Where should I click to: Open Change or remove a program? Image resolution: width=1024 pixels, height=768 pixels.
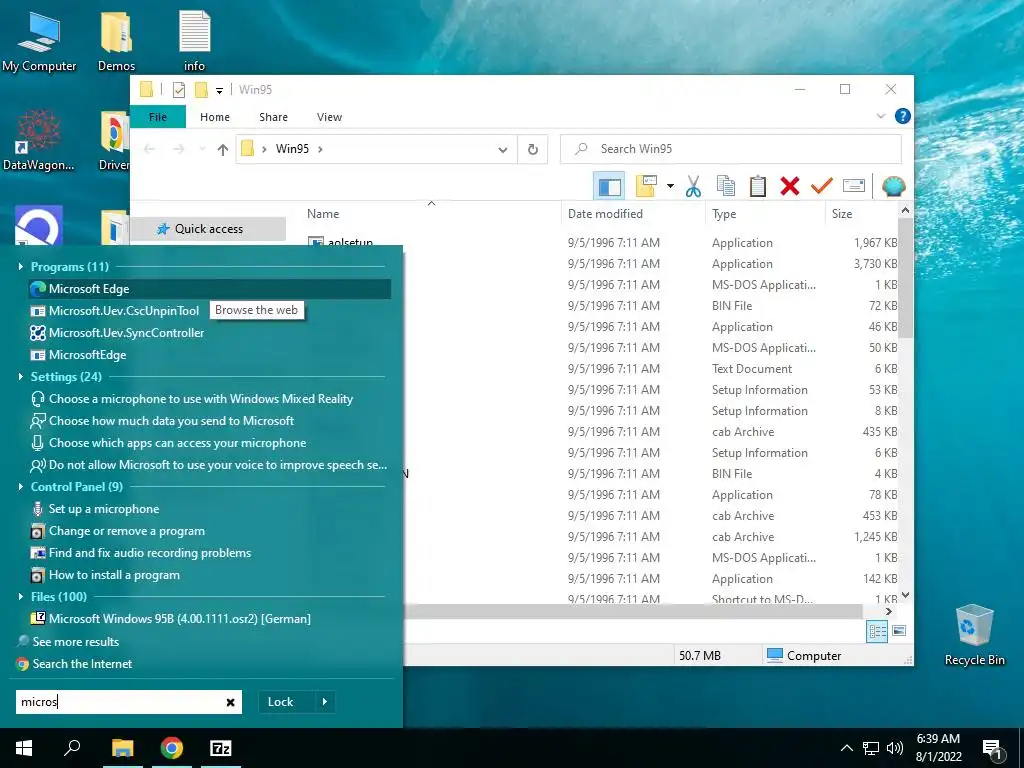click(x=118, y=531)
